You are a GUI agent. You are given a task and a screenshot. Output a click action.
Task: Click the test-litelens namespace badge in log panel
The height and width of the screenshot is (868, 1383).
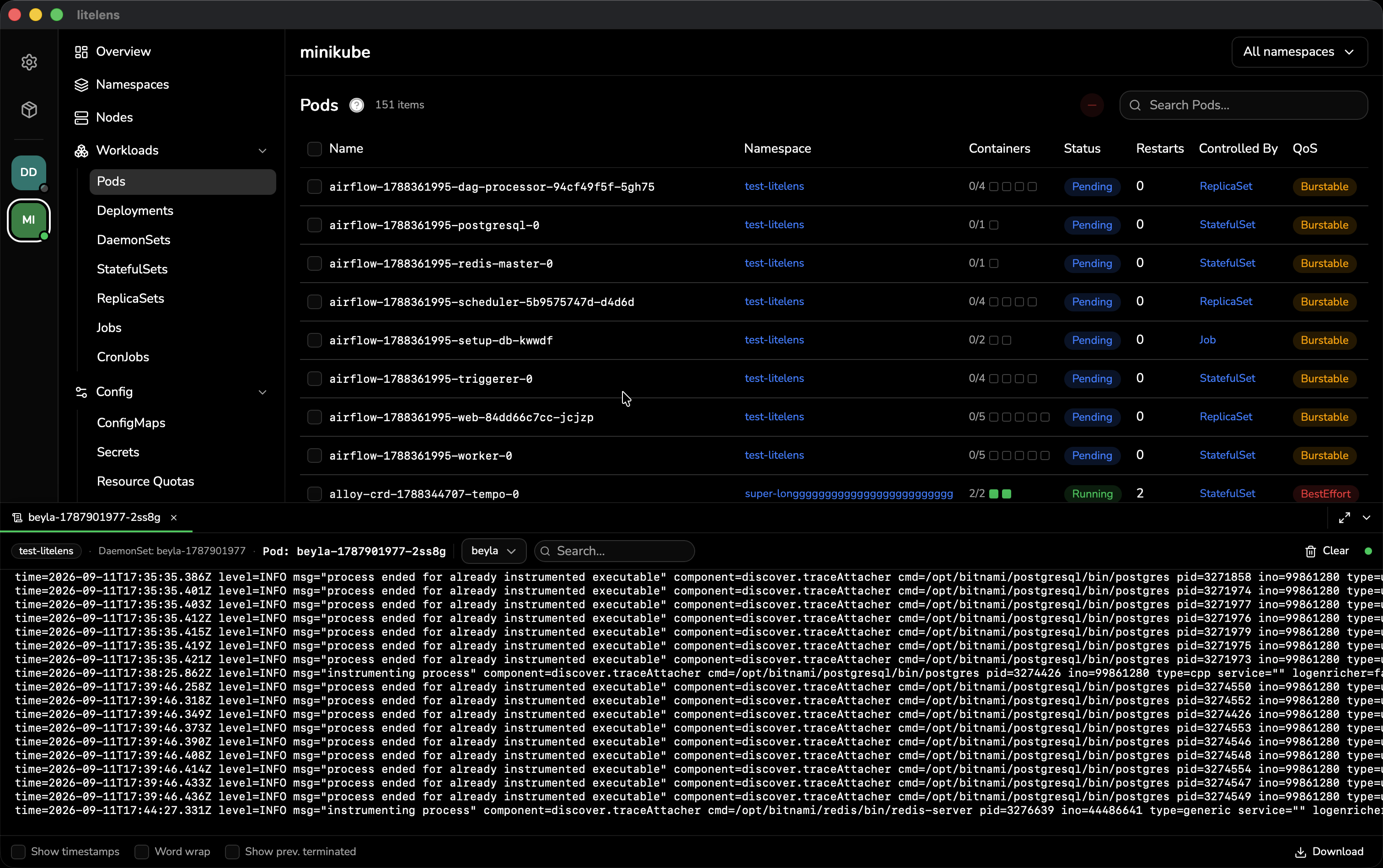coord(46,551)
